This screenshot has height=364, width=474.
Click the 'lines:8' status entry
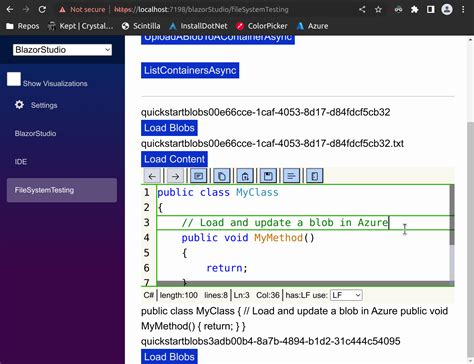(x=216, y=295)
